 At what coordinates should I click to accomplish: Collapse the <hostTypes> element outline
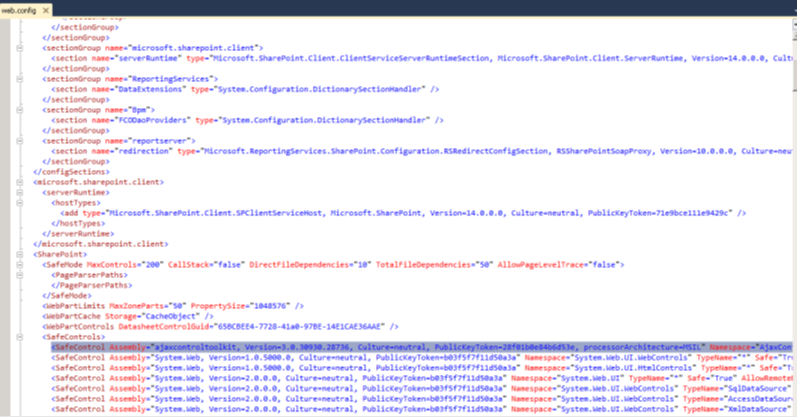point(19,203)
